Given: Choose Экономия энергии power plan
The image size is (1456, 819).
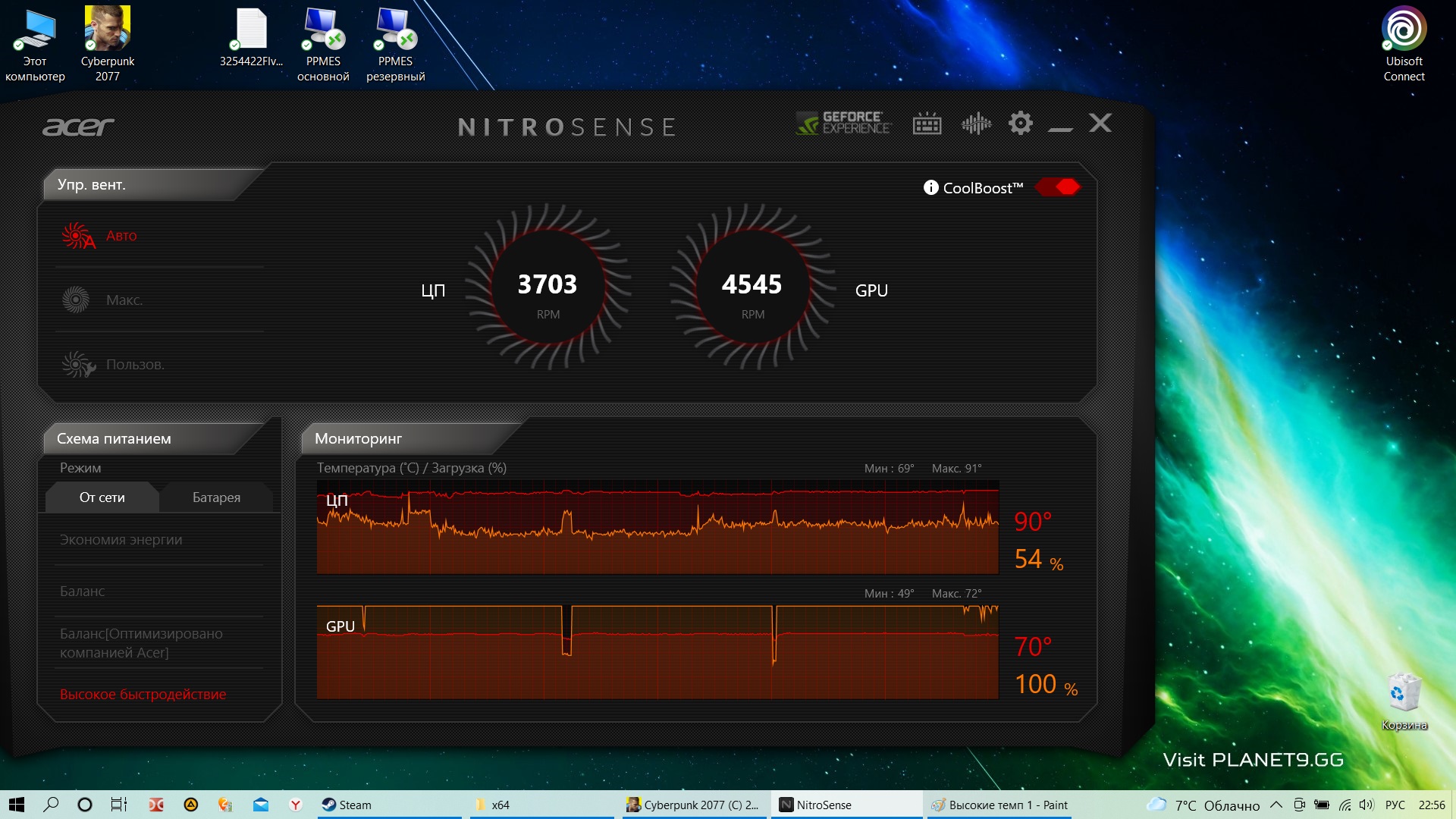Looking at the screenshot, I should click(x=121, y=540).
